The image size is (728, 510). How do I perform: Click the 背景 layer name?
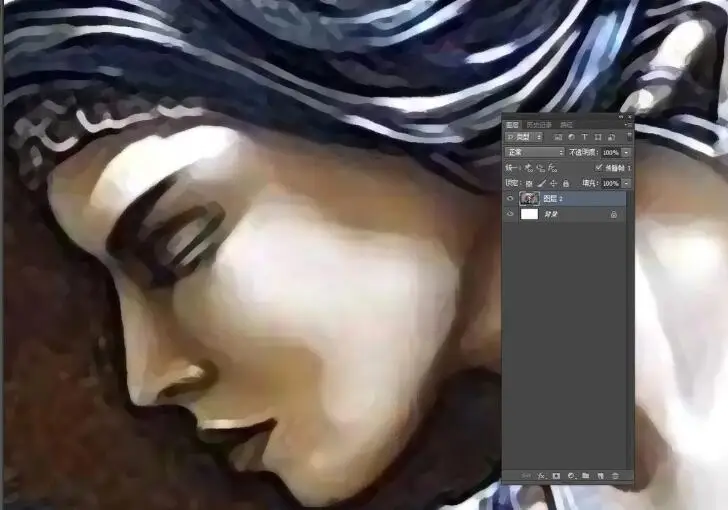point(551,214)
